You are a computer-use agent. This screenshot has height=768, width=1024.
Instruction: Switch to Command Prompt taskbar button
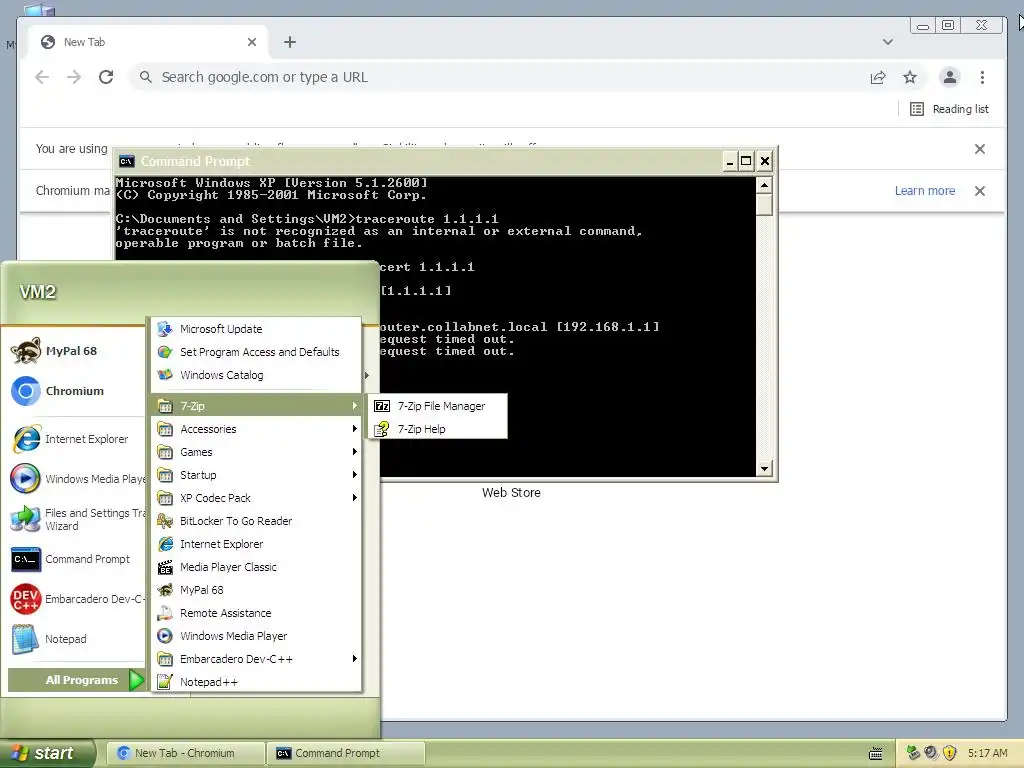pos(345,753)
